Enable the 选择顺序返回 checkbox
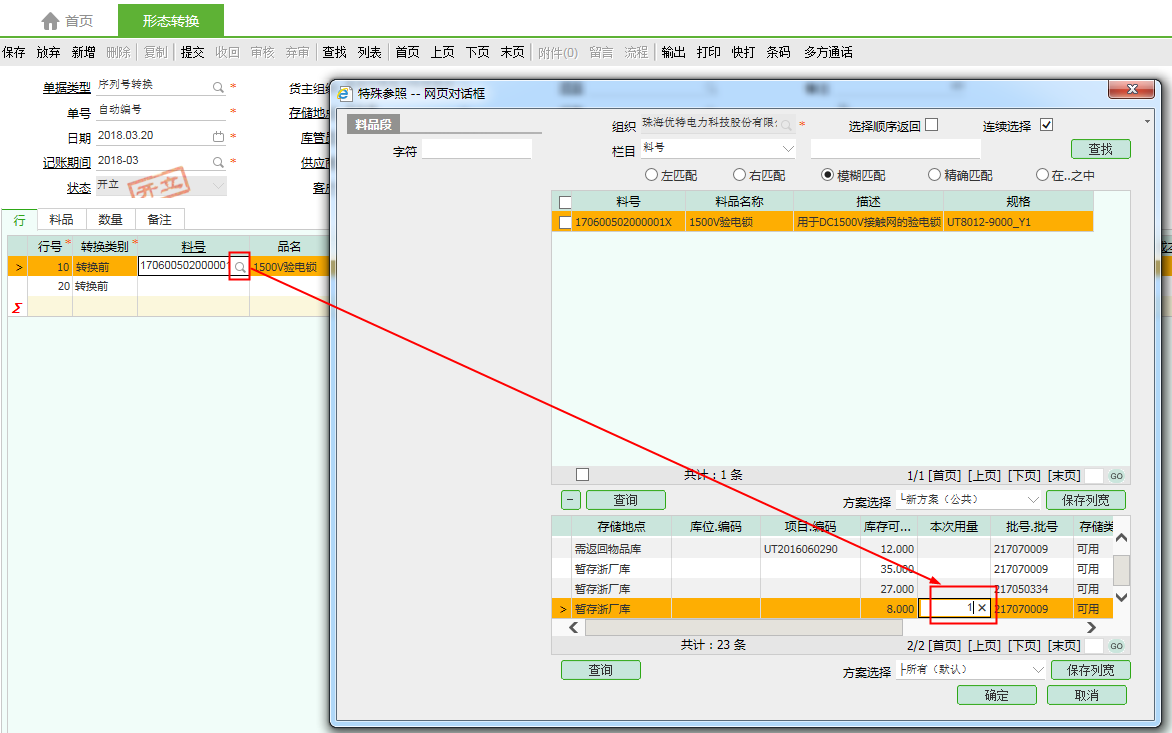Viewport: 1172px width, 733px height. (932, 125)
